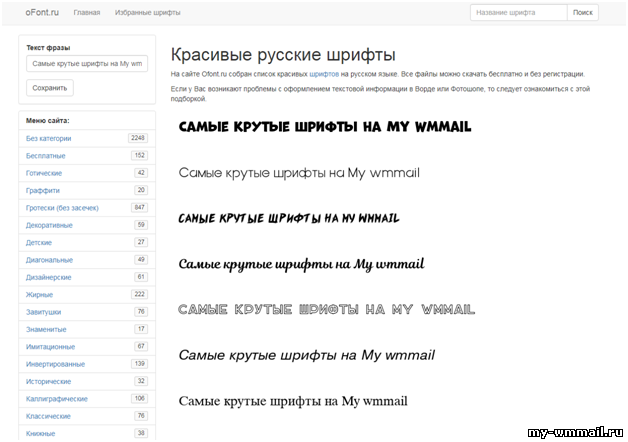The width and height of the screenshot is (628, 442).
Task: Open the Готические category
Action: pyautogui.click(x=44, y=173)
